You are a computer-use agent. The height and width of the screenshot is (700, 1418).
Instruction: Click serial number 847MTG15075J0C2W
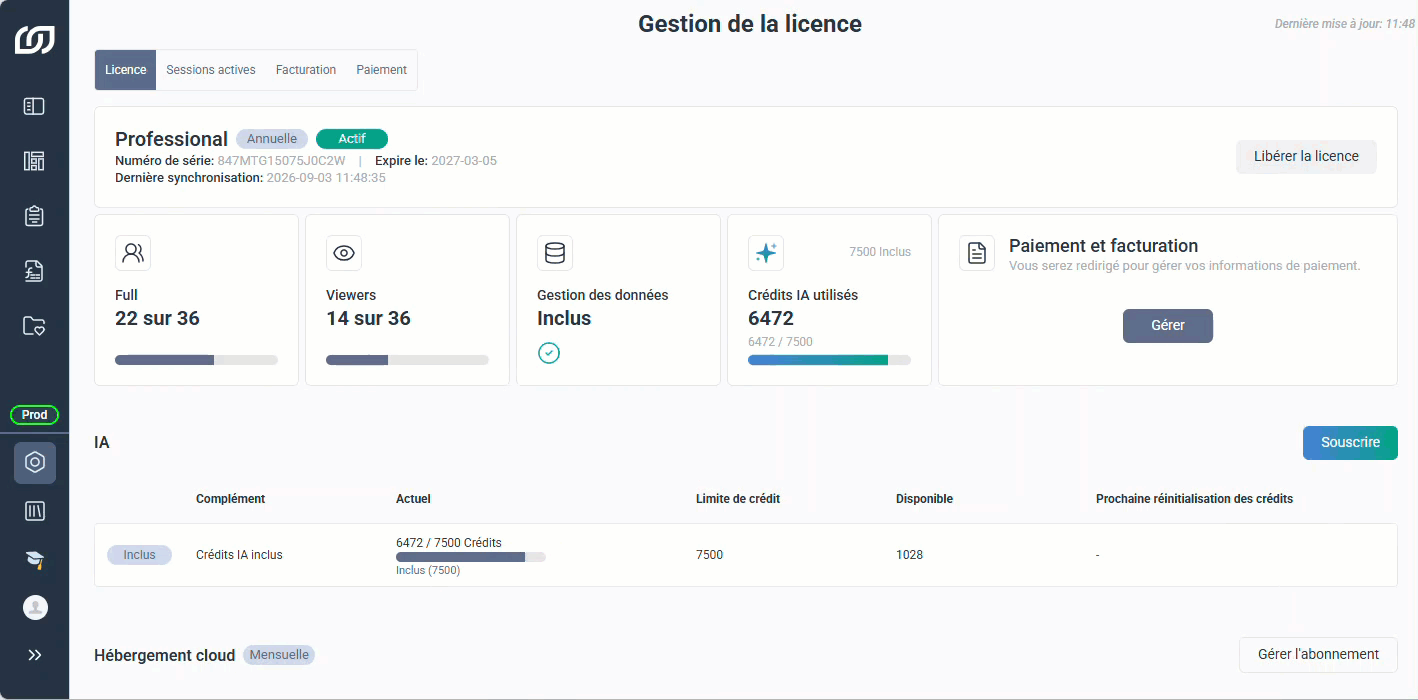point(281,161)
